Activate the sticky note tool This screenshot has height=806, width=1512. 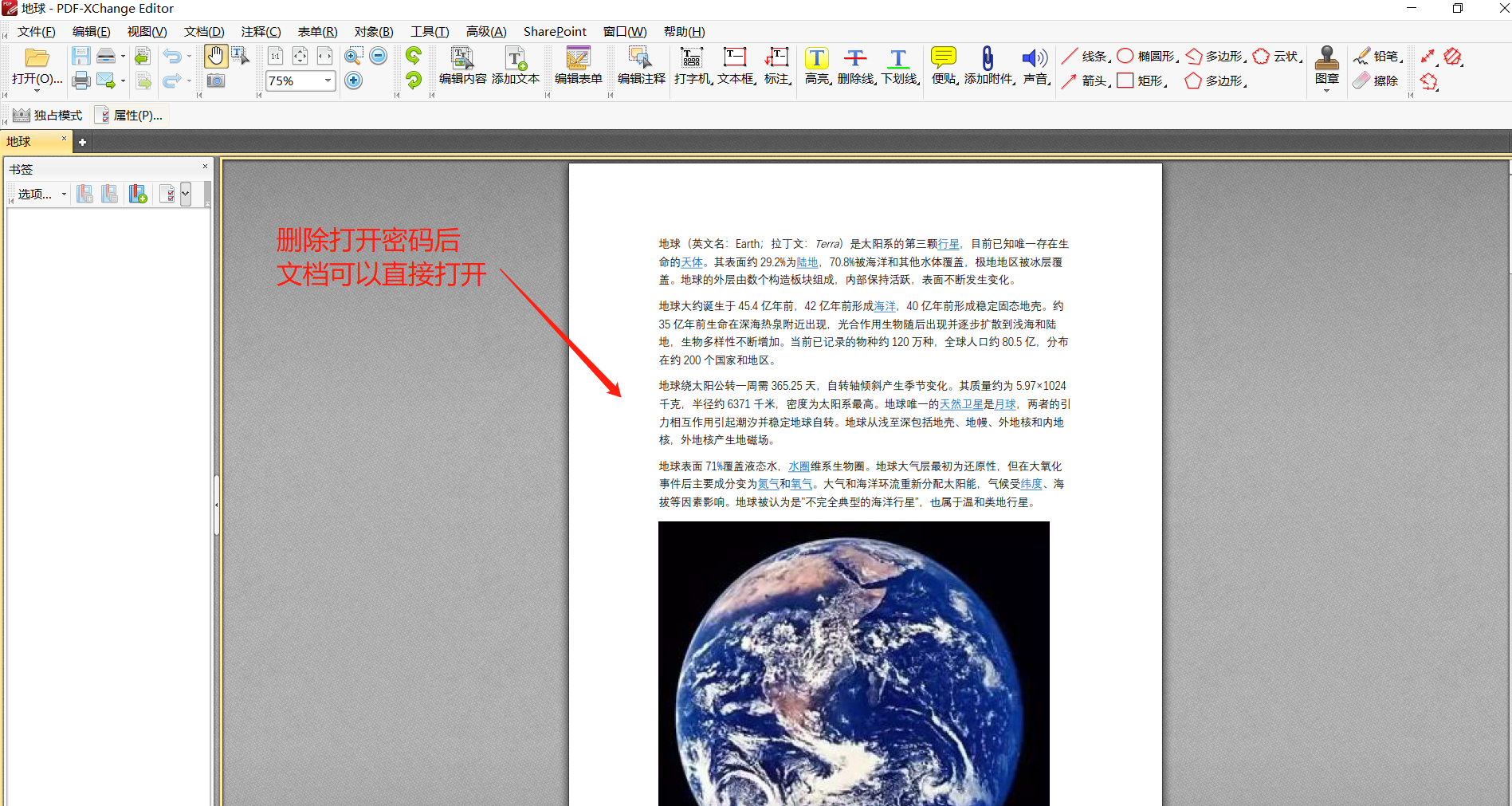point(943,64)
